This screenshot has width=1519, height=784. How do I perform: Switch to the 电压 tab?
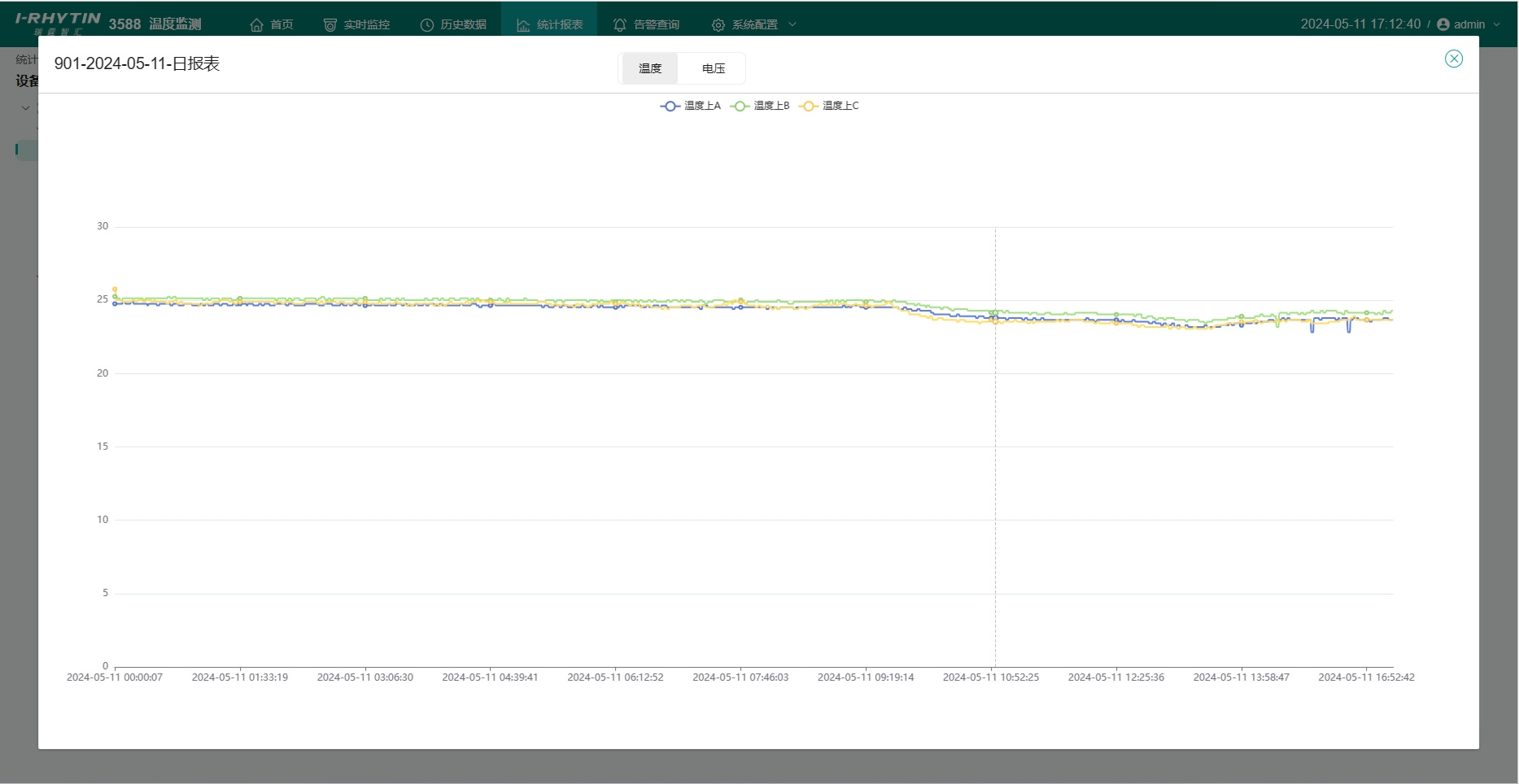tap(713, 68)
